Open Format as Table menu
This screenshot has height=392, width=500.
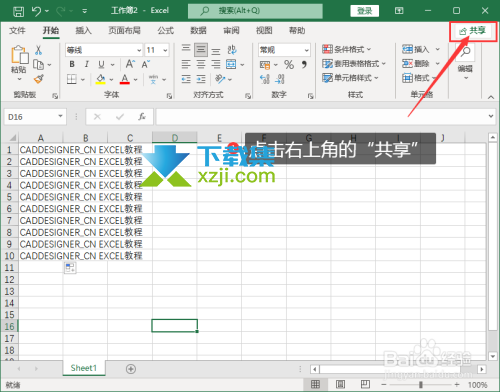[x=354, y=63]
